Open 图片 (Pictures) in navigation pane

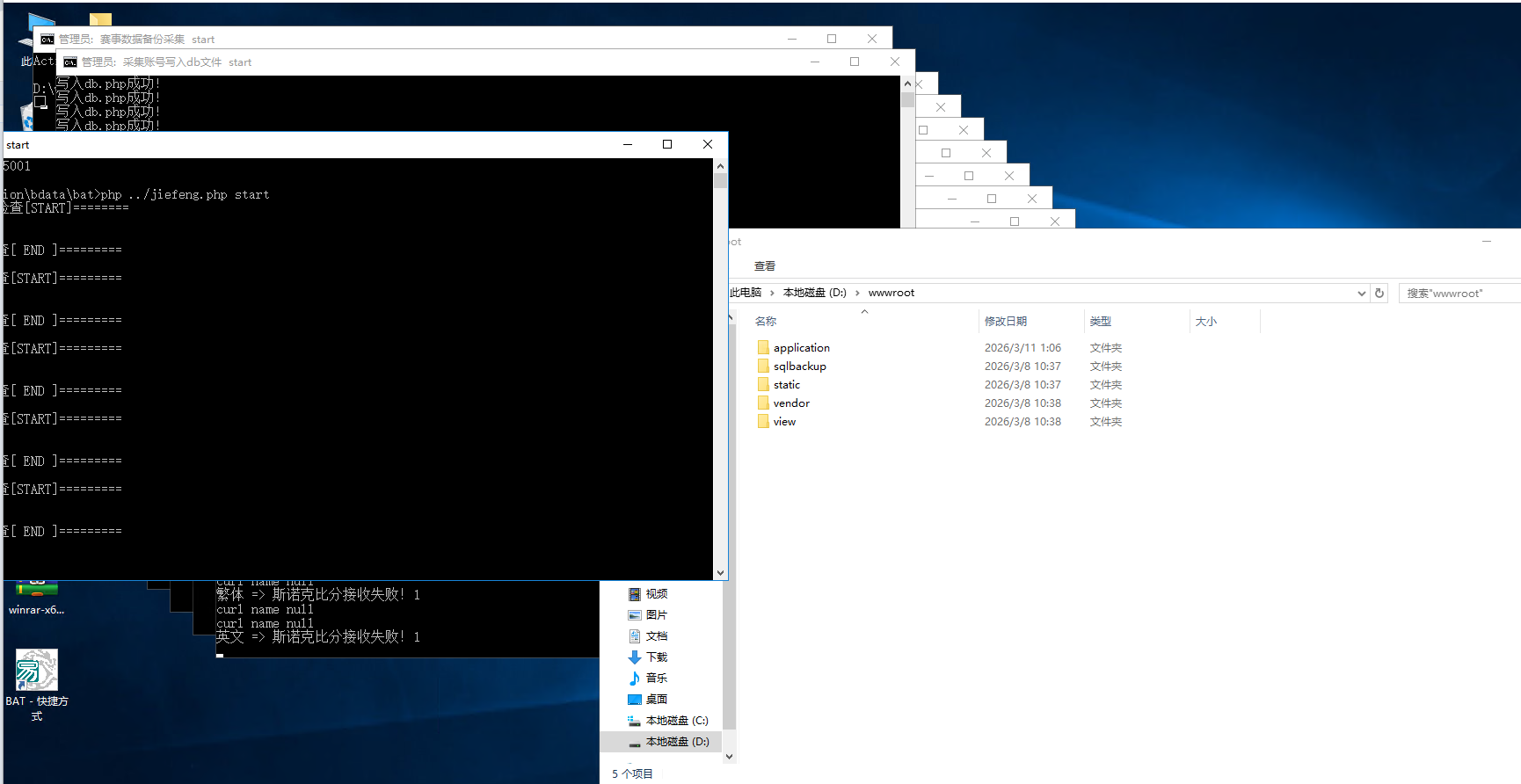[x=656, y=615]
